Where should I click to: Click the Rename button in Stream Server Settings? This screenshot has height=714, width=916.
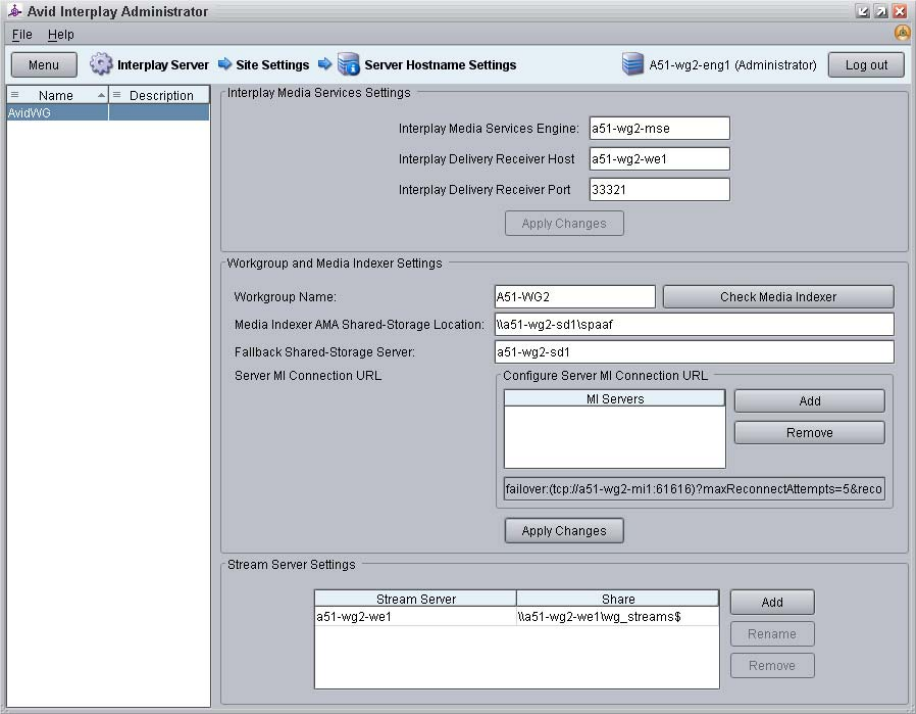tap(772, 633)
